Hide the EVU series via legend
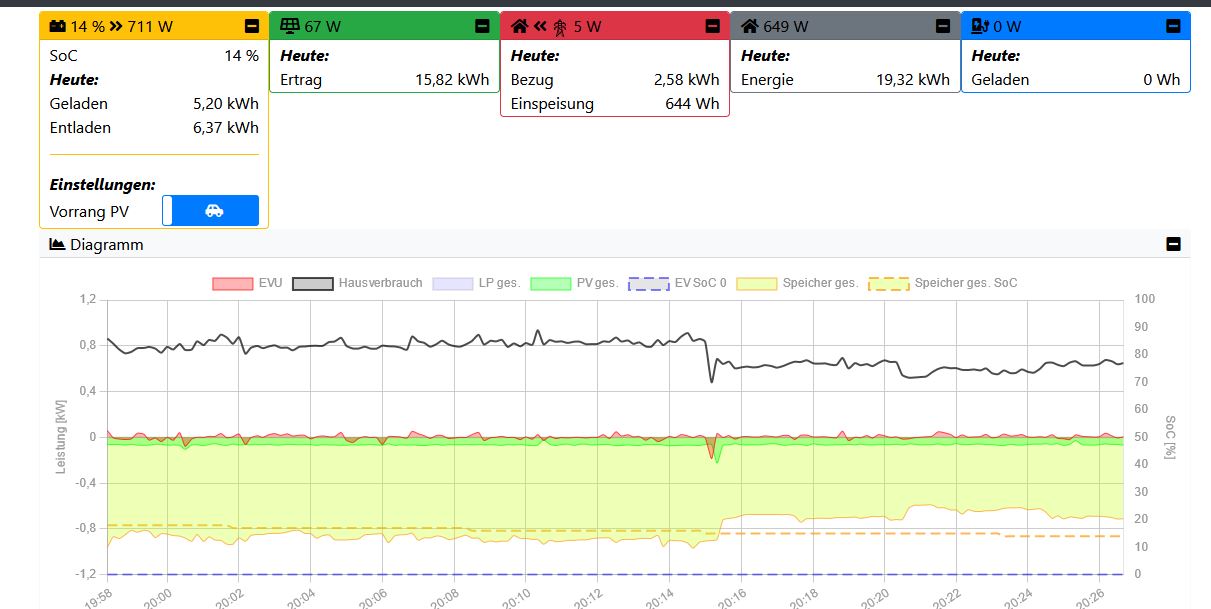 click(248, 283)
